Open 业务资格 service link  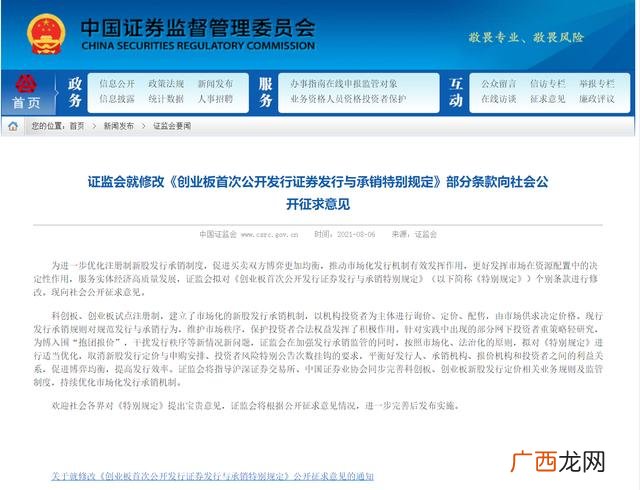(x=308, y=99)
